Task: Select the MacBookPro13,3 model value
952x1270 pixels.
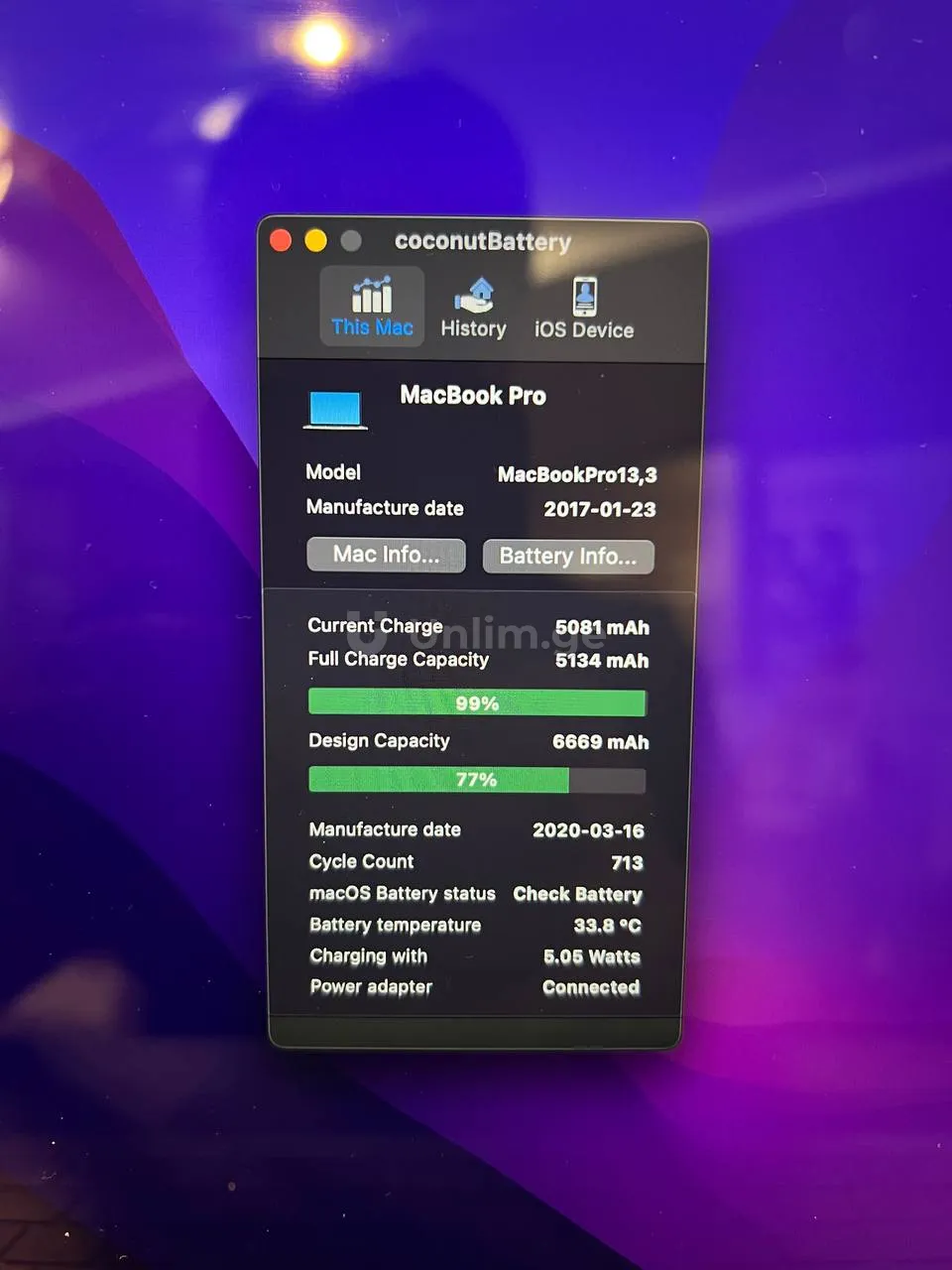Action: [576, 474]
